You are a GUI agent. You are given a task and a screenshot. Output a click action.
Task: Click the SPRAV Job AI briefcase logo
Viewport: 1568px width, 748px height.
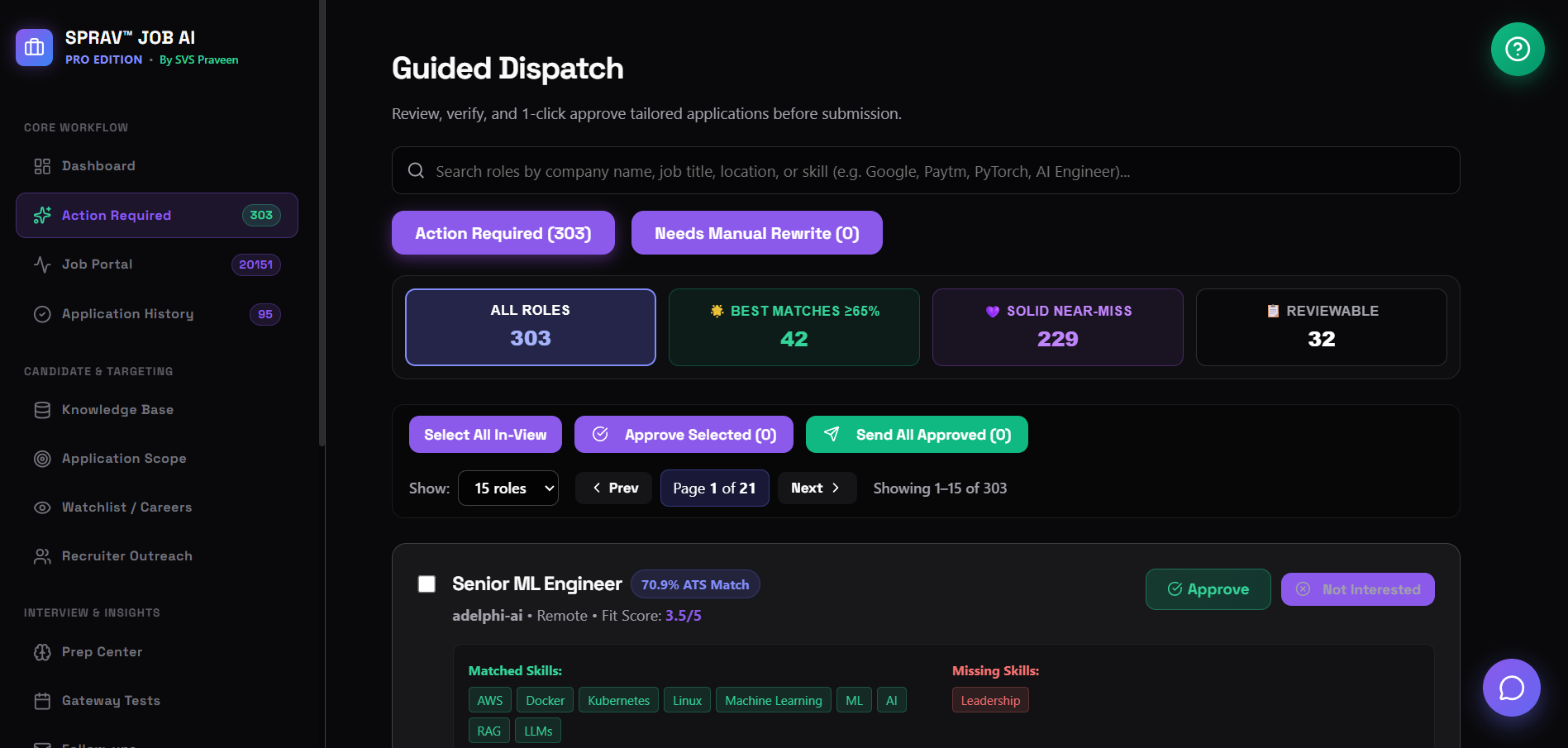pos(34,48)
